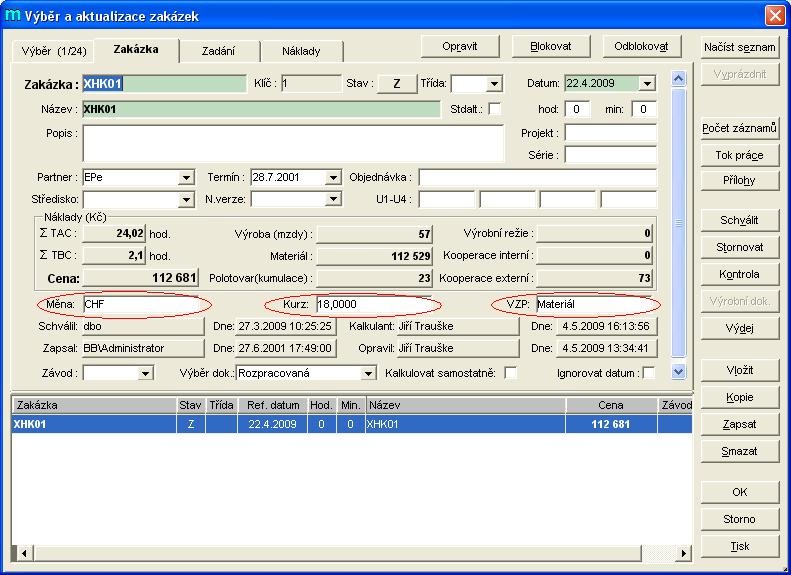Image resolution: width=791 pixels, height=575 pixels.
Task: Click the Stav column header
Action: pyautogui.click(x=190, y=405)
